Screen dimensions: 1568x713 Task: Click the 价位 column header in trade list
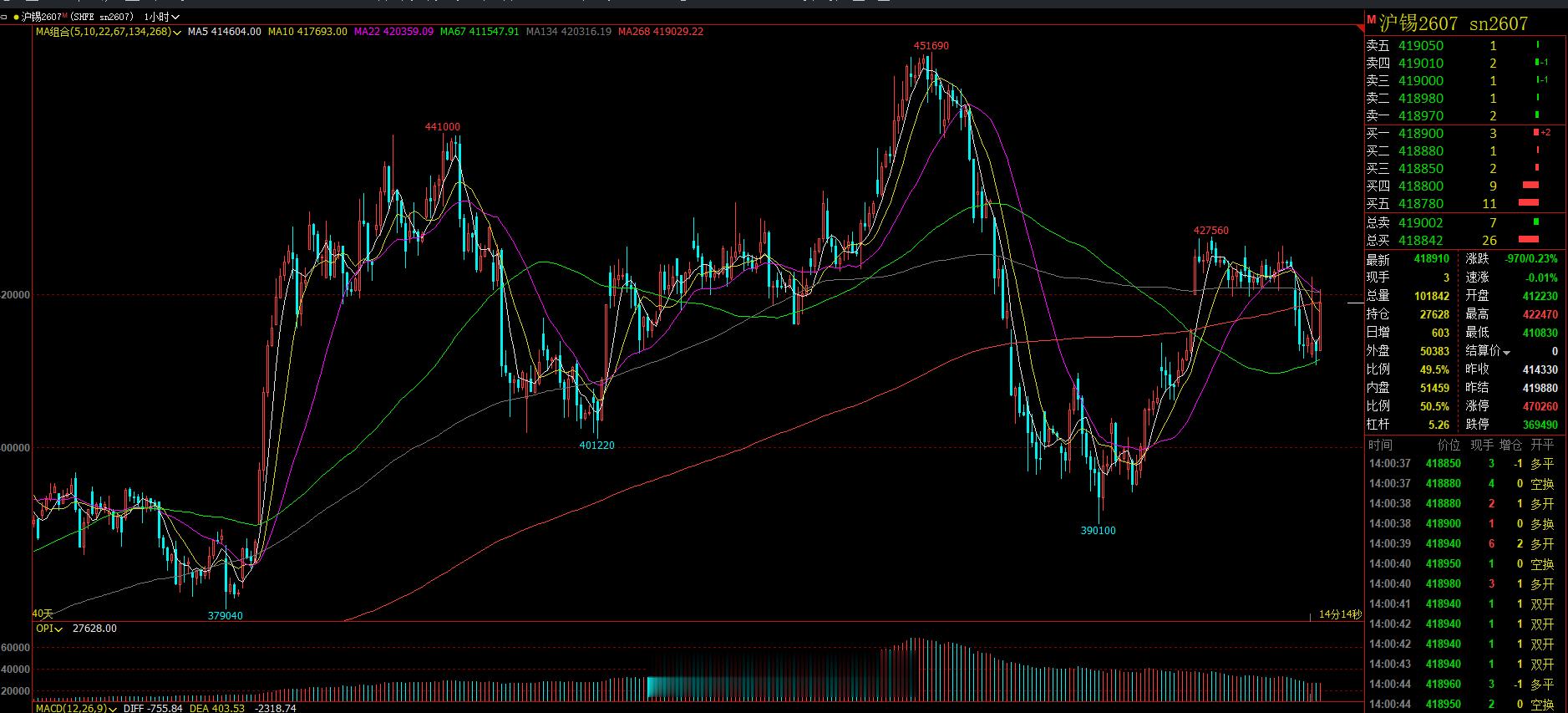click(1449, 446)
